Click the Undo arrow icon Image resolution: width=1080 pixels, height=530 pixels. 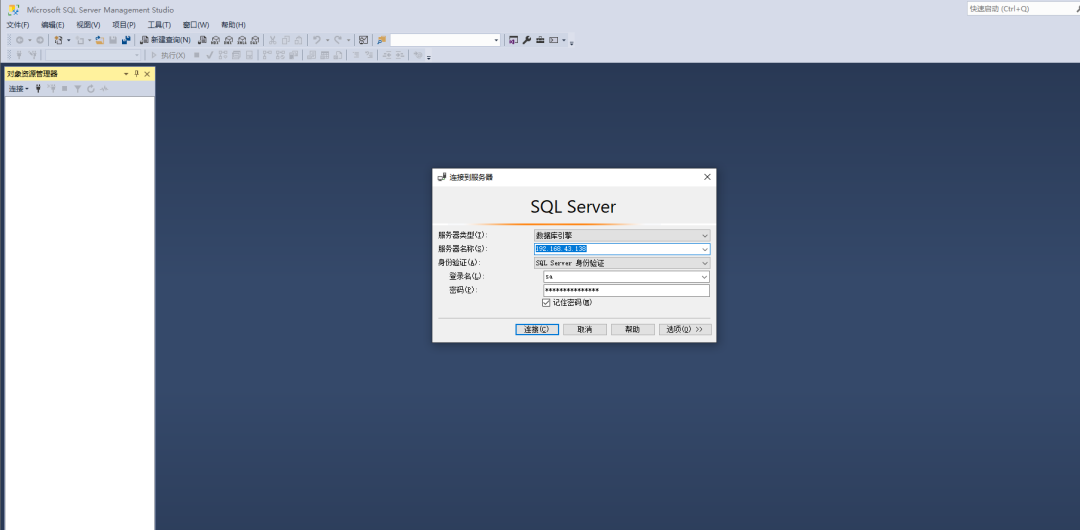[x=316, y=40]
